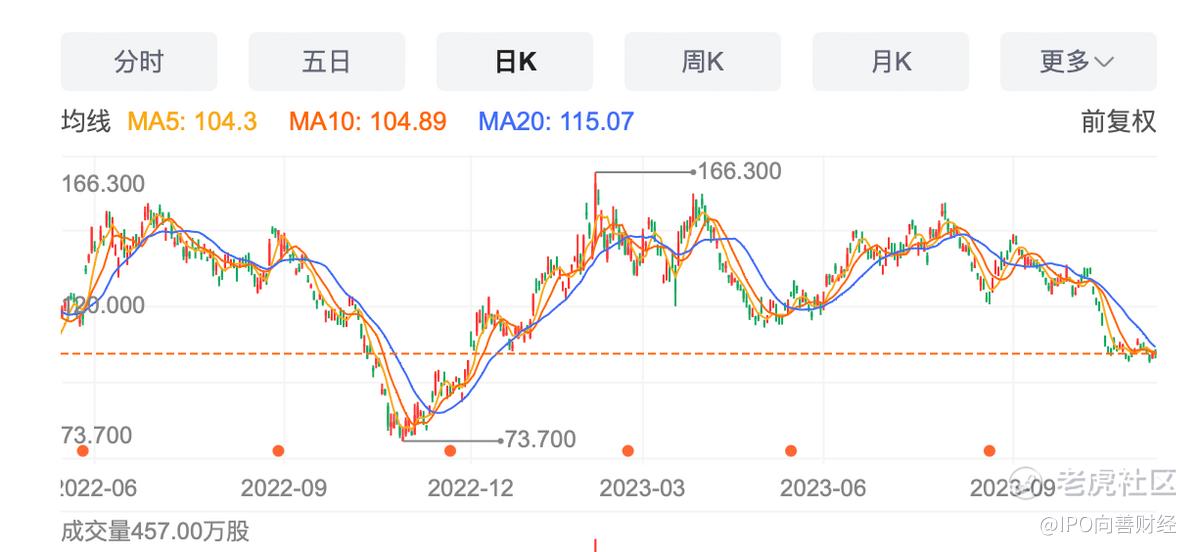Click the 均线 moving average label
The image size is (1200, 552).
[x=85, y=122]
